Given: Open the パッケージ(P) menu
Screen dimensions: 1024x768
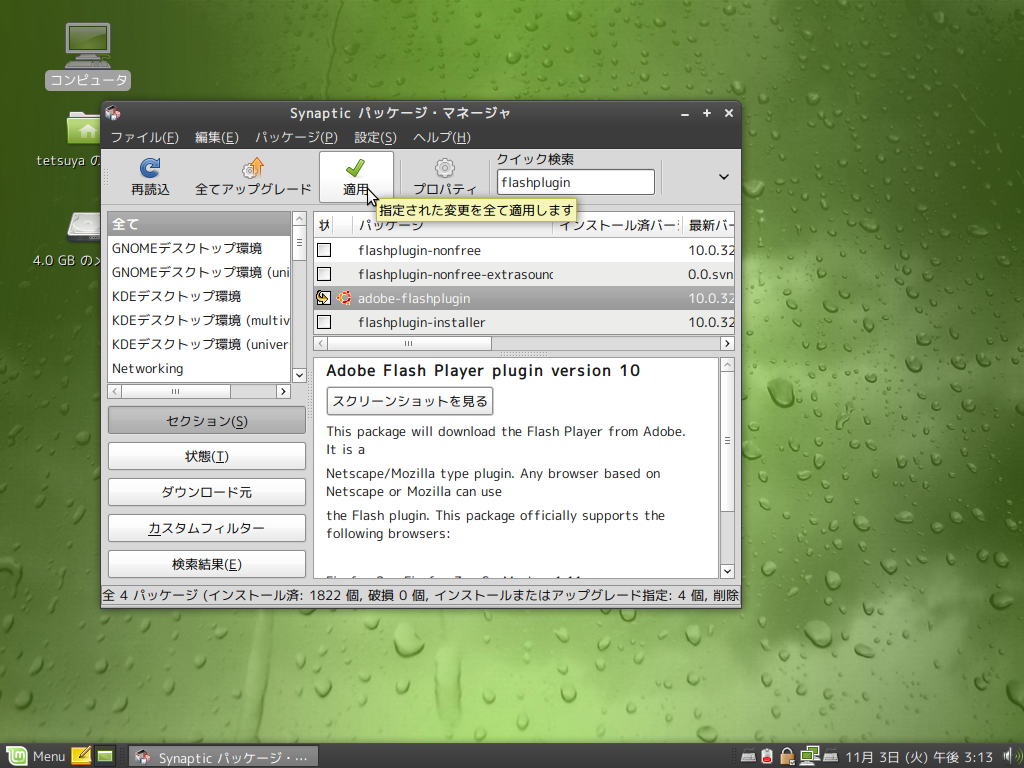Looking at the screenshot, I should tap(296, 137).
